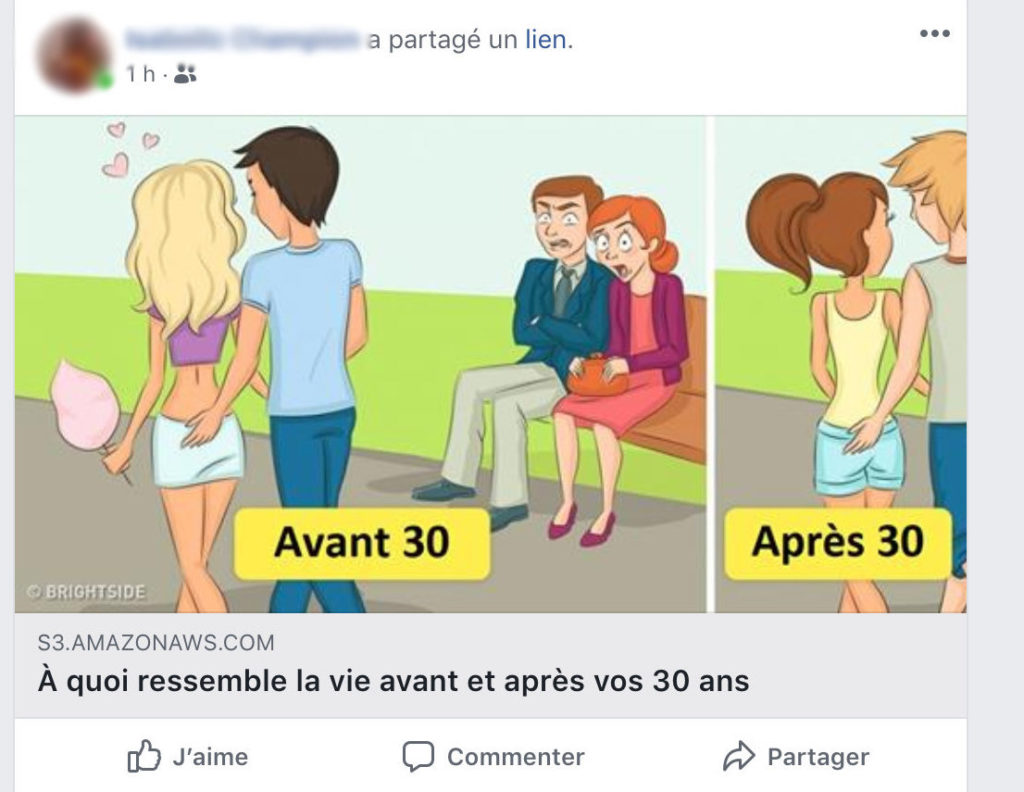Click the S3.AMAZONAWS.COM source domain
Image resolution: width=1024 pixels, height=792 pixels.
tap(155, 642)
